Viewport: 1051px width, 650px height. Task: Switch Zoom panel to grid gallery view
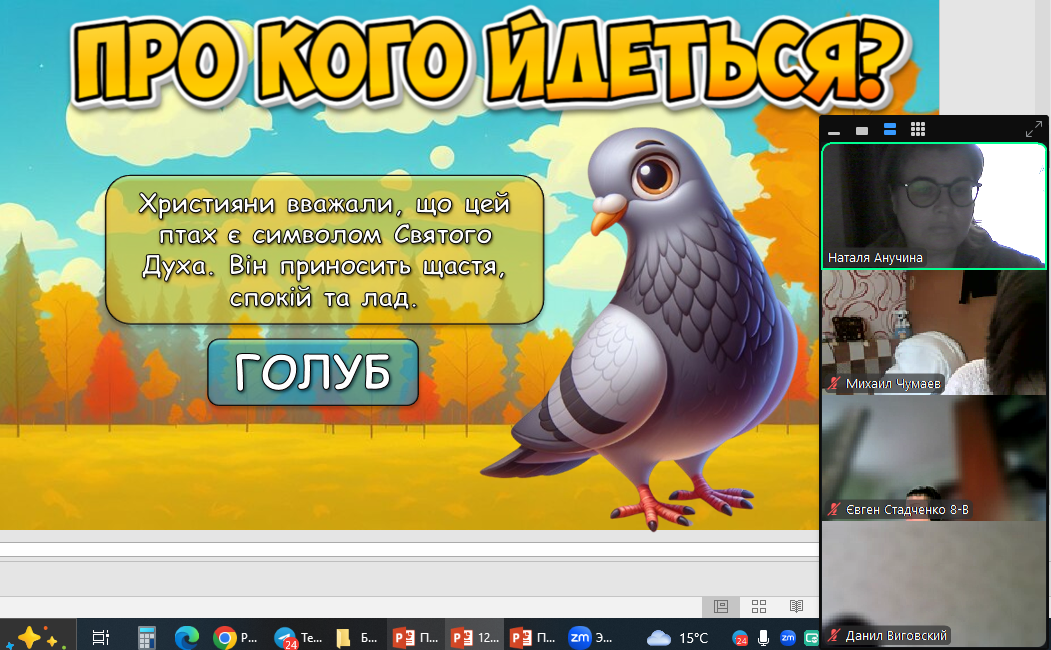918,130
